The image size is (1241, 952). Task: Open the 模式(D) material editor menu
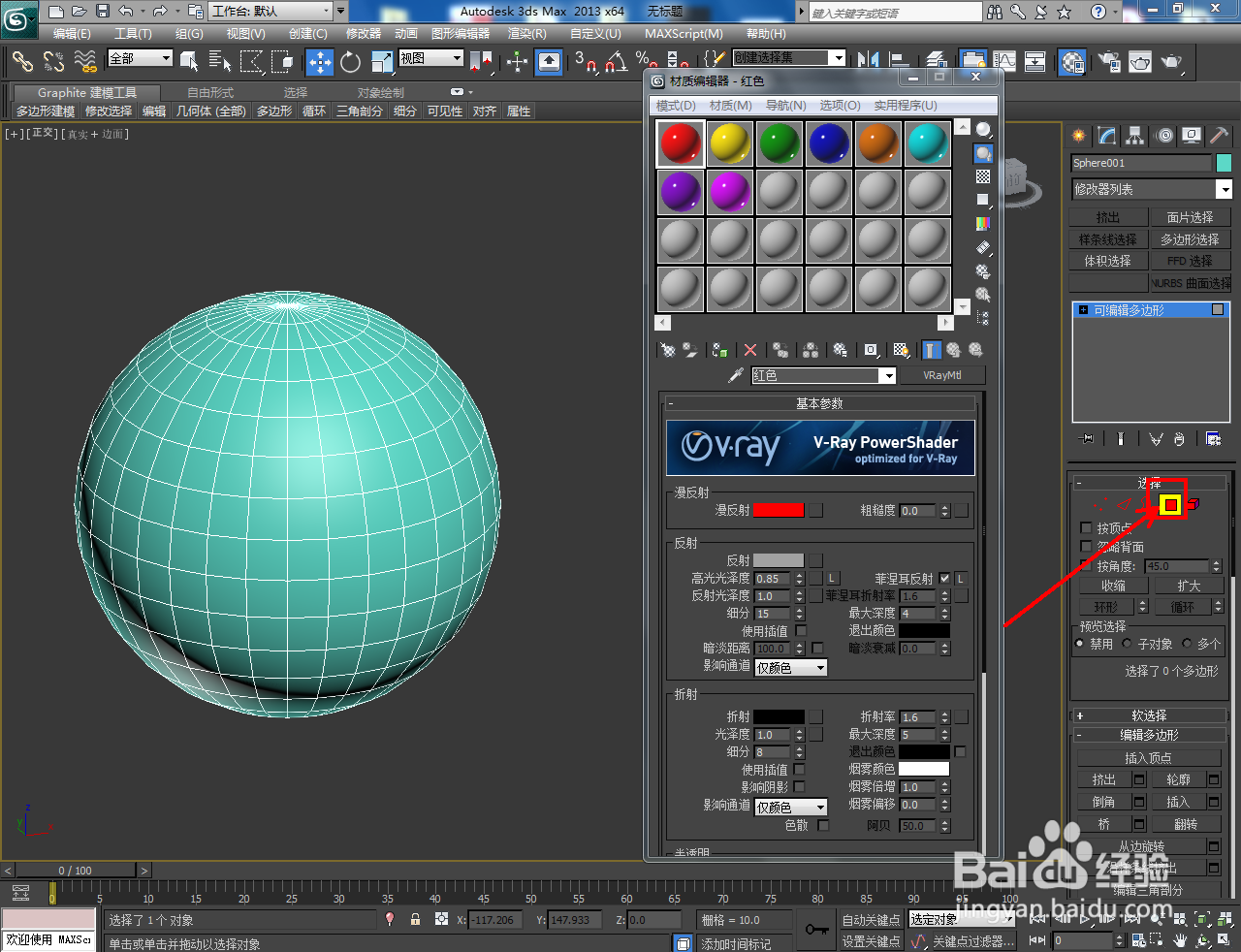click(x=676, y=105)
